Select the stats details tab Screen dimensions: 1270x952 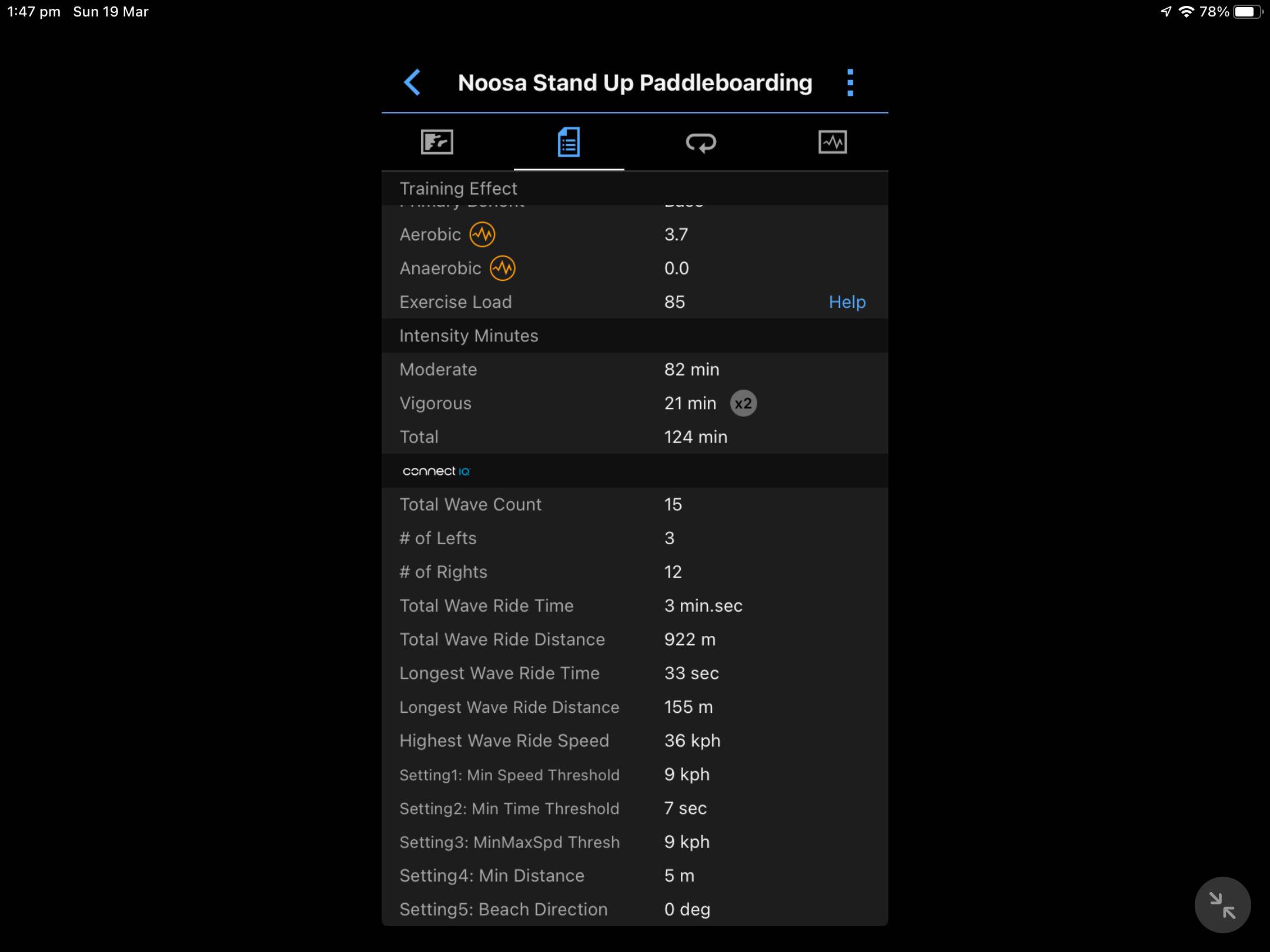click(569, 142)
